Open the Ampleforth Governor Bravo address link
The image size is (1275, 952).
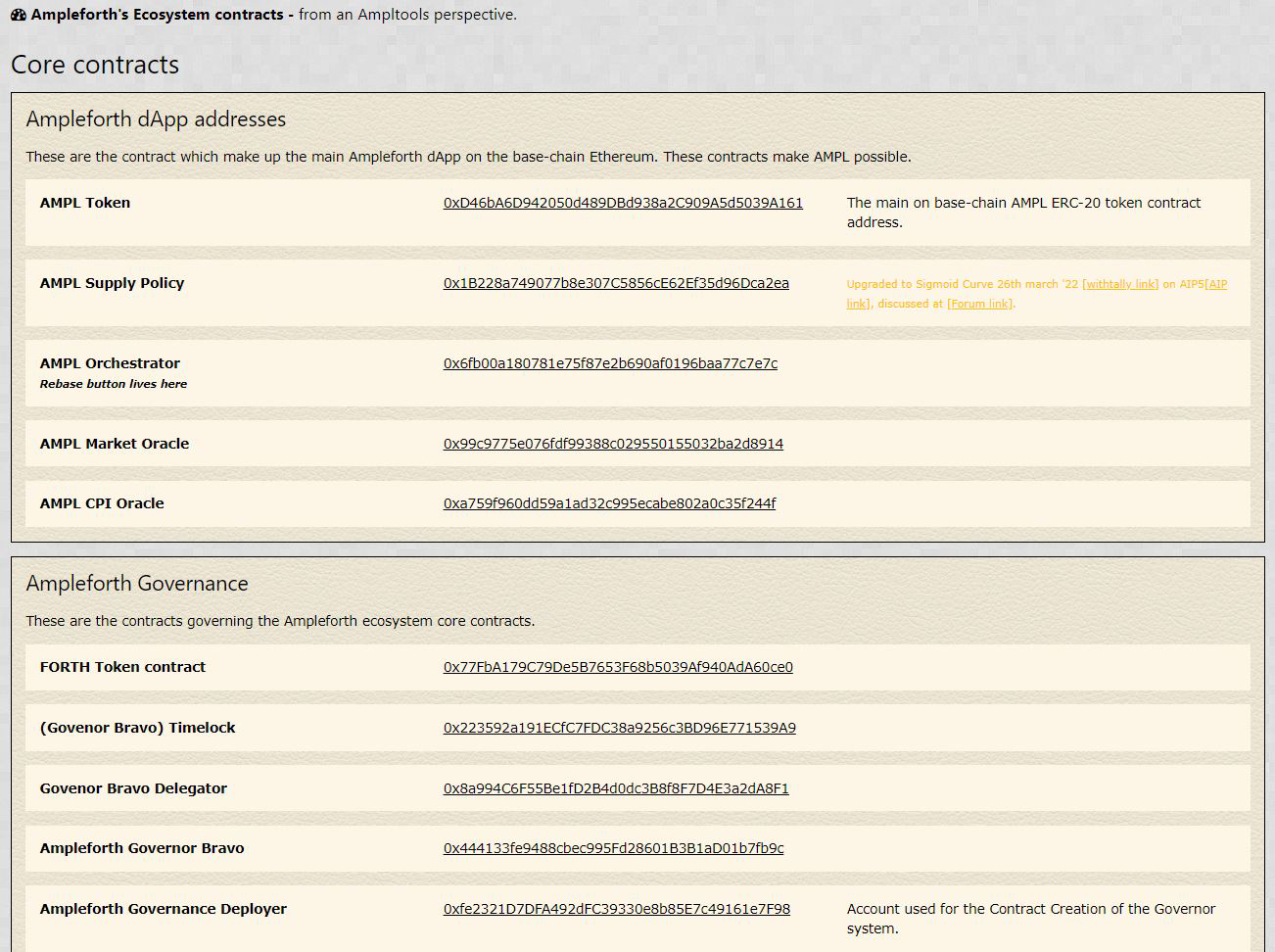(613, 848)
